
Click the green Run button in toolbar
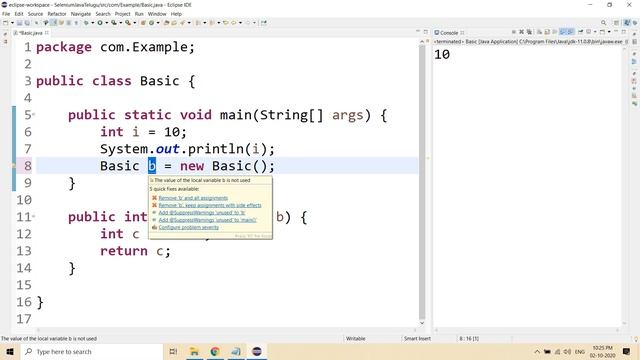point(100,23)
